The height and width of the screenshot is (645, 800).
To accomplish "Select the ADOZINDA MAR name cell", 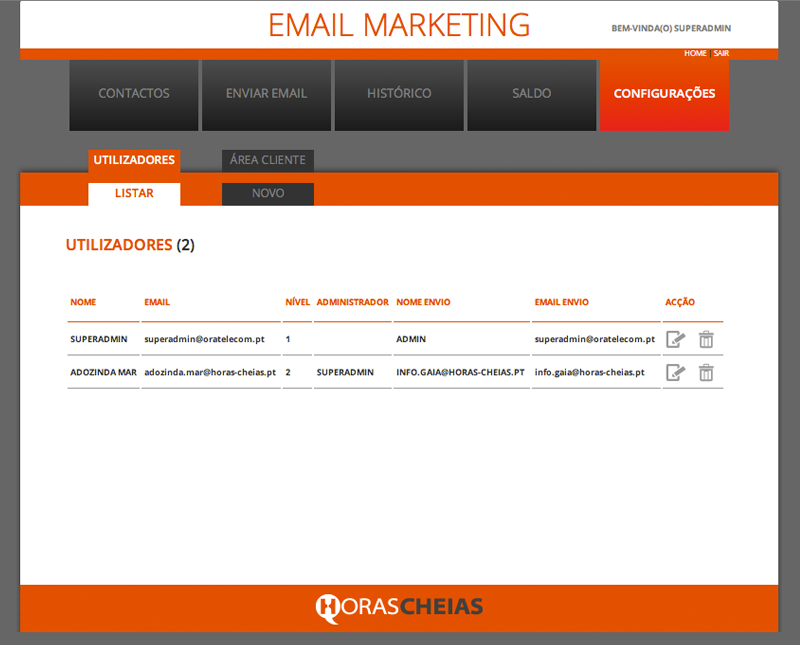I will 104,373.
